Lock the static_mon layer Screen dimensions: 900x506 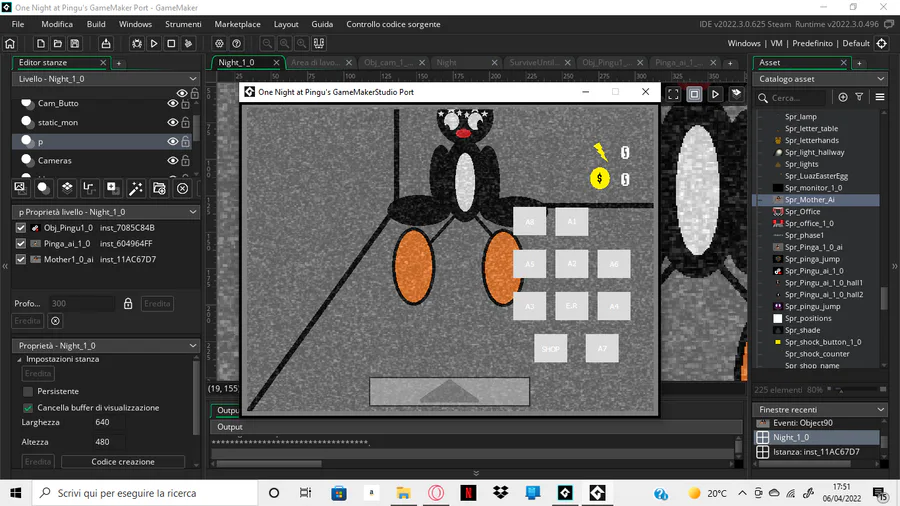pos(185,122)
